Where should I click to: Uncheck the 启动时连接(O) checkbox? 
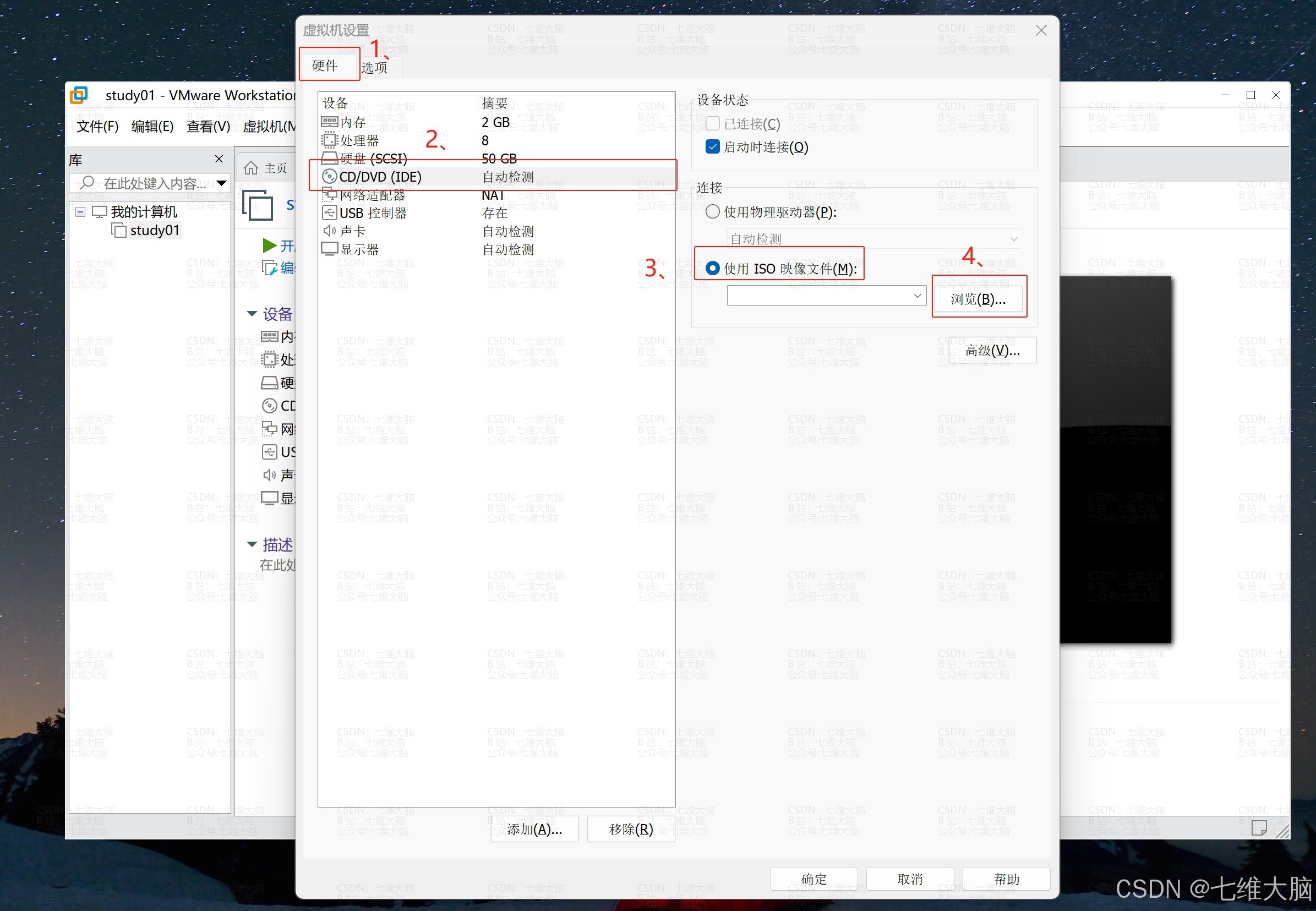click(x=712, y=147)
